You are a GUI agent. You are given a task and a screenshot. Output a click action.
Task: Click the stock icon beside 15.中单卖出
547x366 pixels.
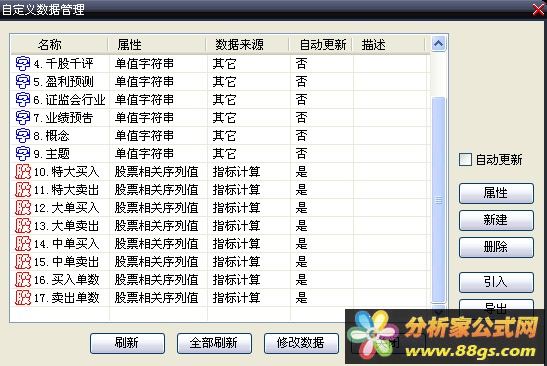point(23,262)
